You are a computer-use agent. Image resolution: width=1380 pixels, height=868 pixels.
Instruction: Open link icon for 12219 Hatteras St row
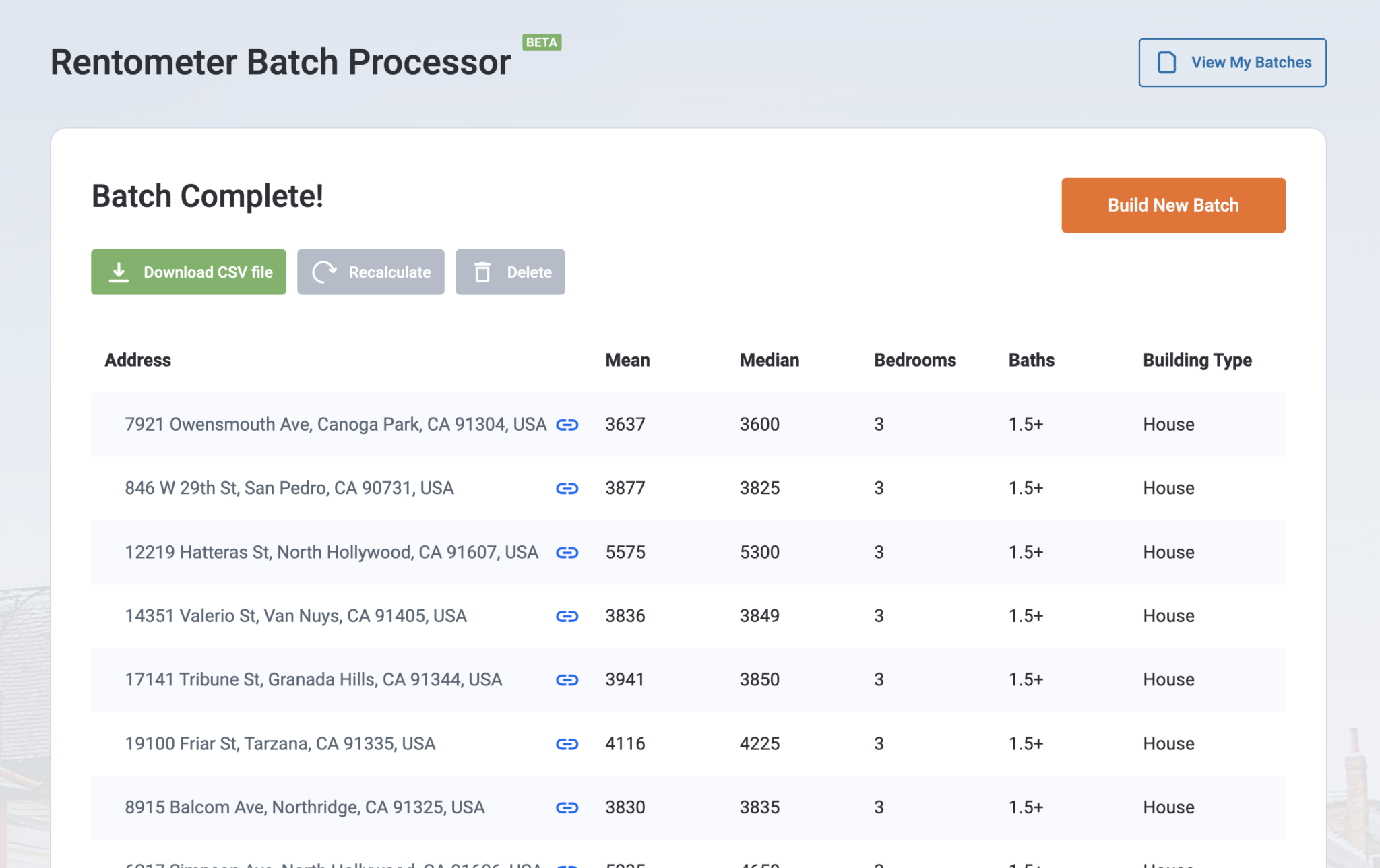click(x=567, y=553)
